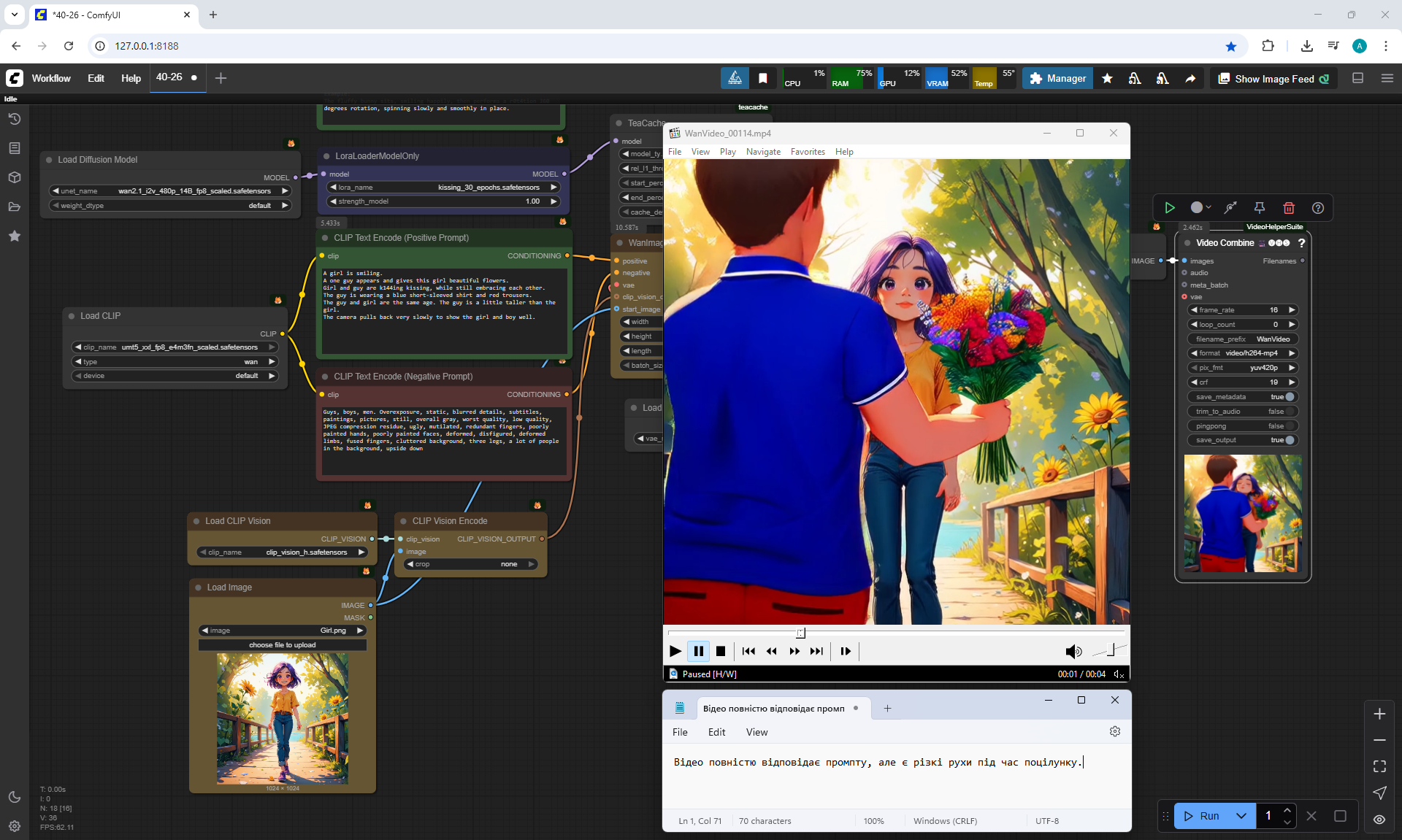
Task: Open the queue history sidebar icon
Action: pyautogui.click(x=15, y=119)
